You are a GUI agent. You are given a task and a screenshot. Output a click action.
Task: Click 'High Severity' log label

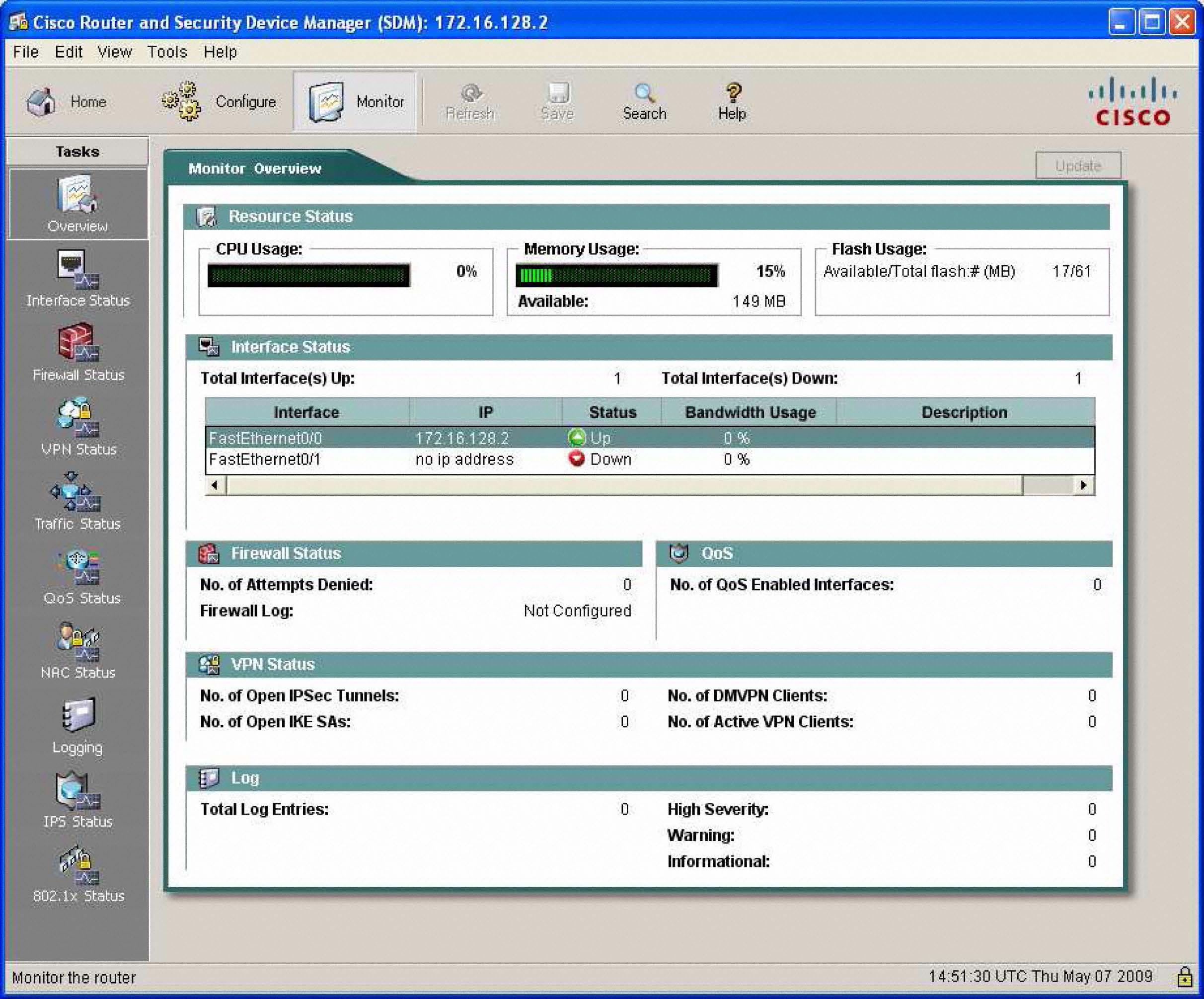point(718,809)
